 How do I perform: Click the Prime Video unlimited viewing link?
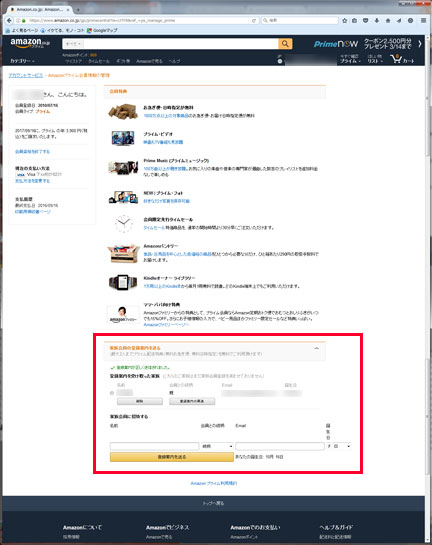[163, 142]
